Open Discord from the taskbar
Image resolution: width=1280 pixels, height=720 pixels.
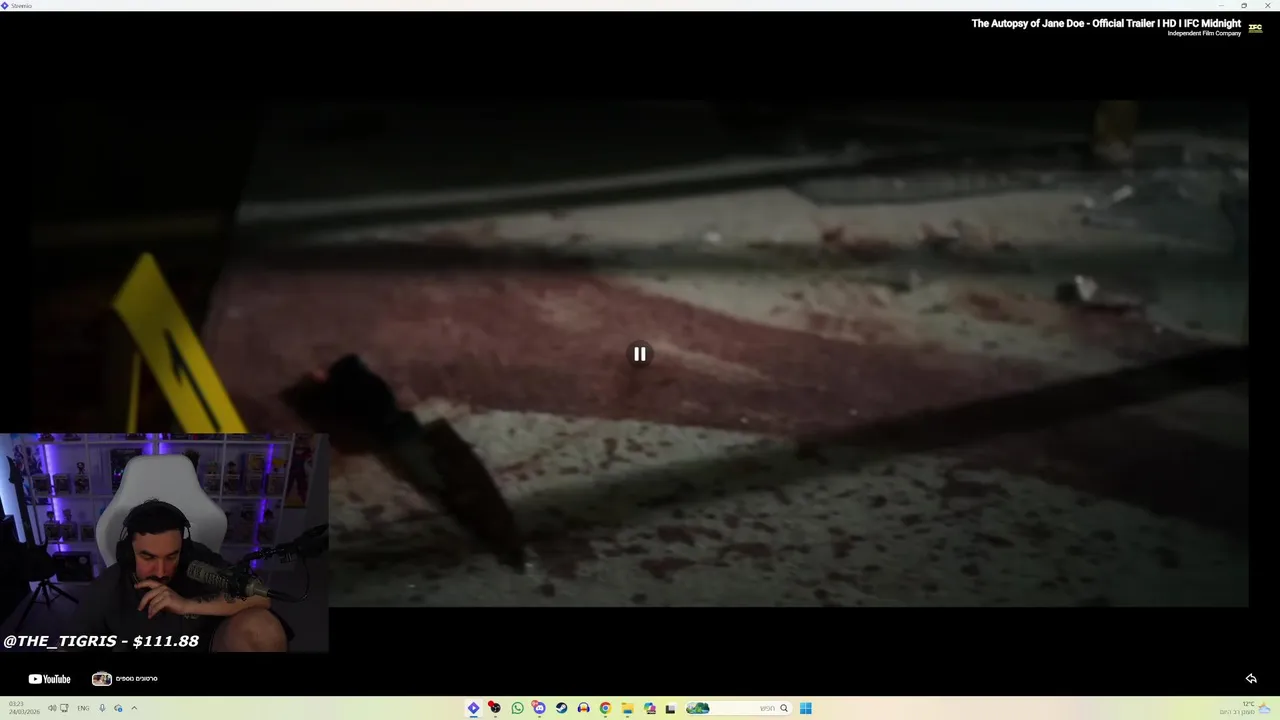point(539,708)
